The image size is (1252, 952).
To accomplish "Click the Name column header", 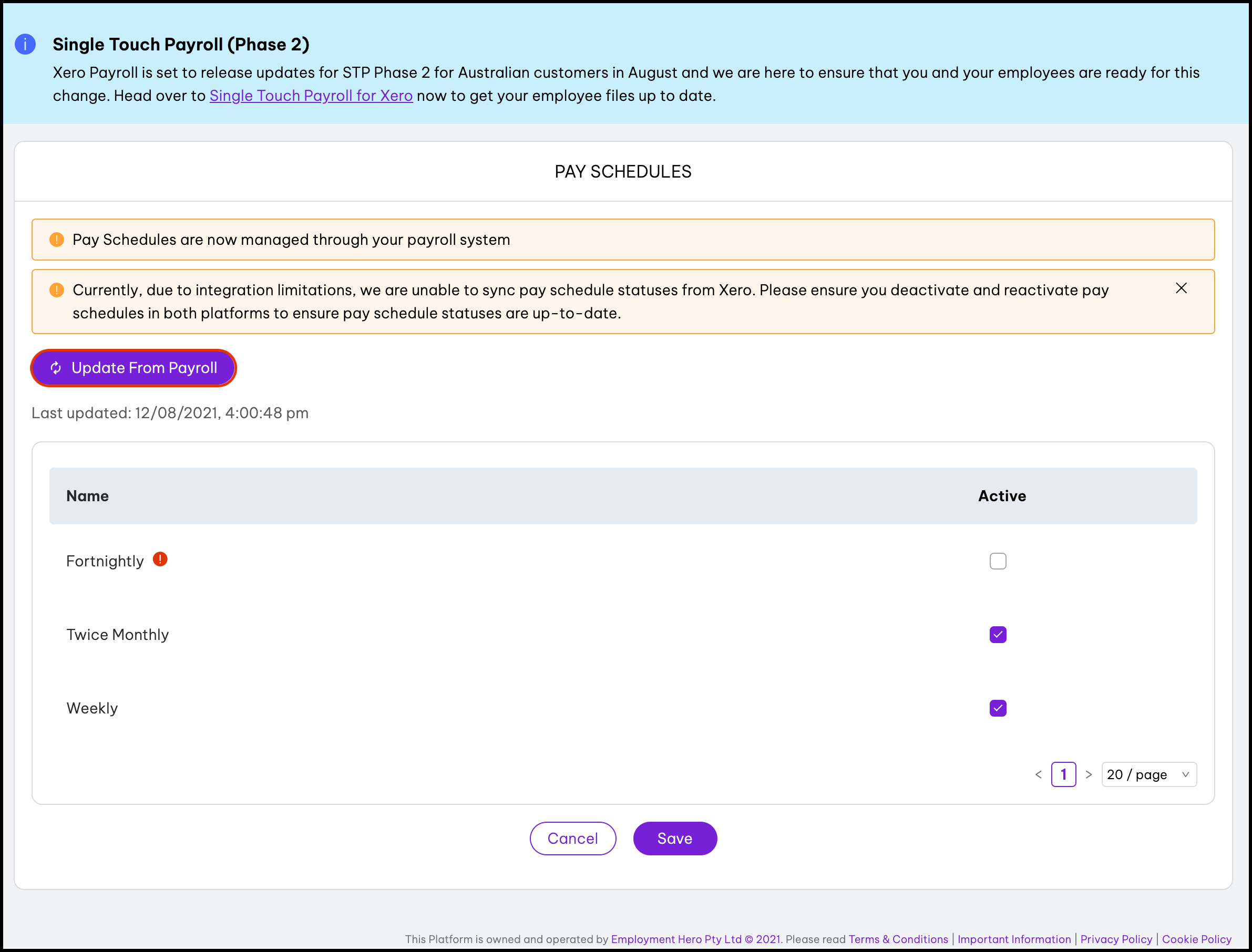I will click(87, 496).
